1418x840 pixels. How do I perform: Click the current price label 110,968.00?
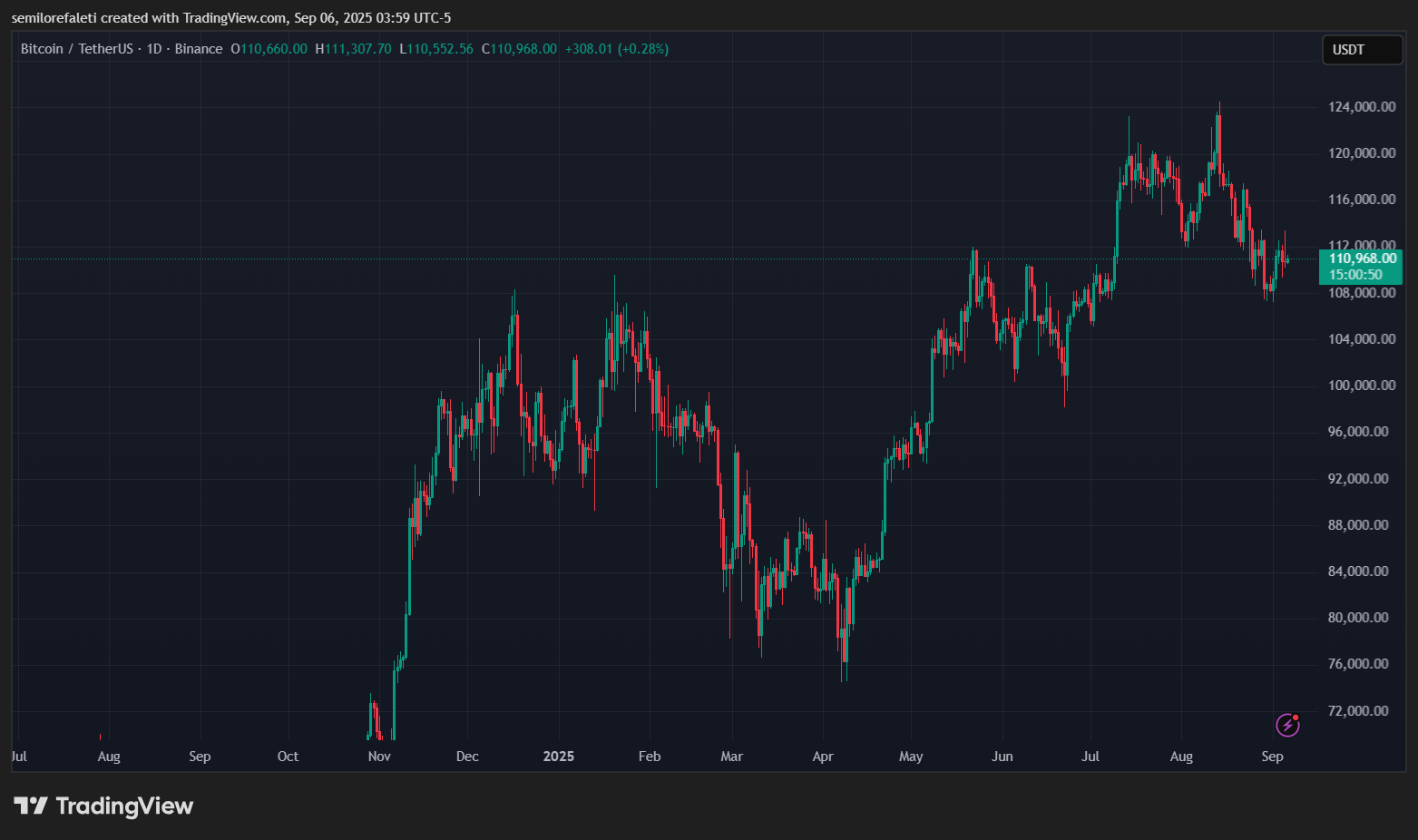pyautogui.click(x=1362, y=259)
